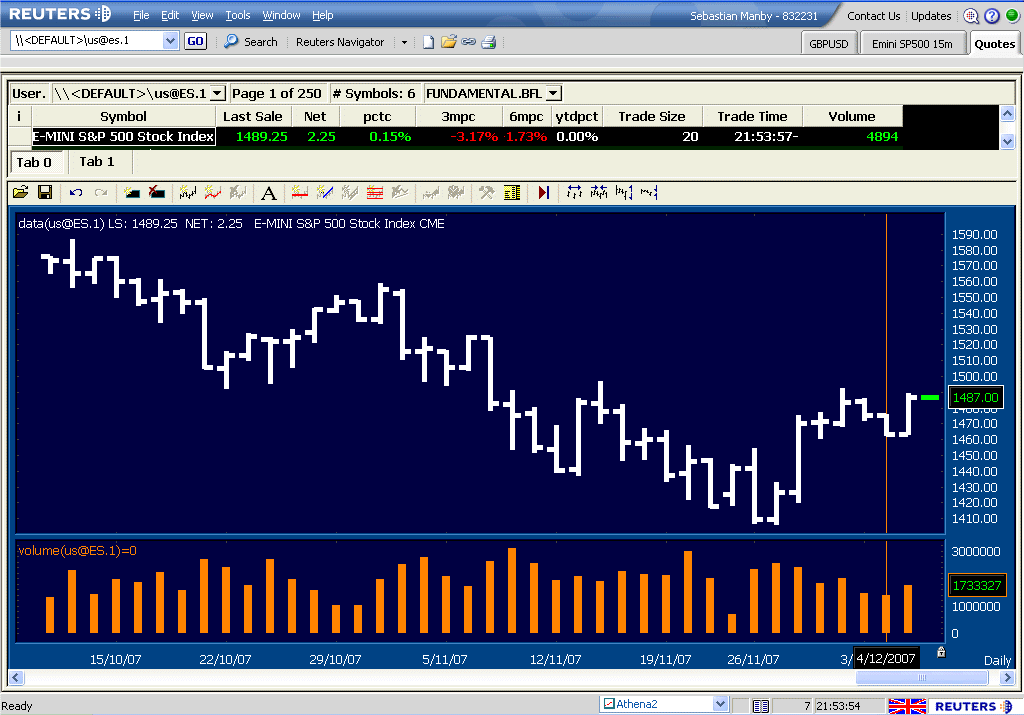This screenshot has height=715, width=1024.
Task: Save chart using floppy disk icon
Action: (x=45, y=192)
